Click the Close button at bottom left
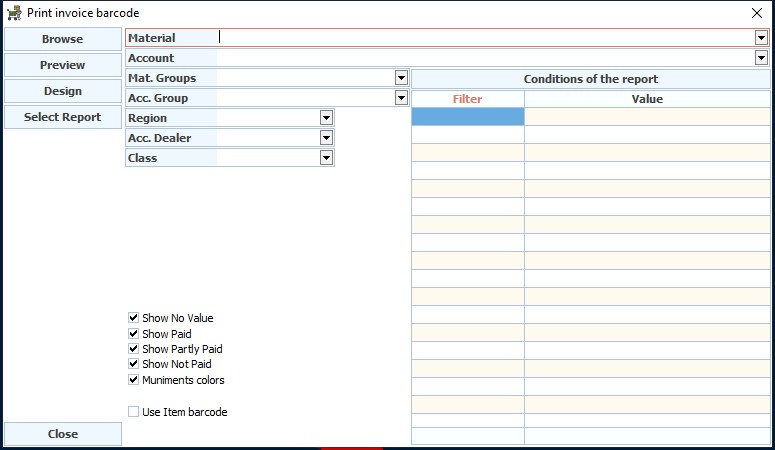The width and height of the screenshot is (775, 450). click(x=63, y=434)
